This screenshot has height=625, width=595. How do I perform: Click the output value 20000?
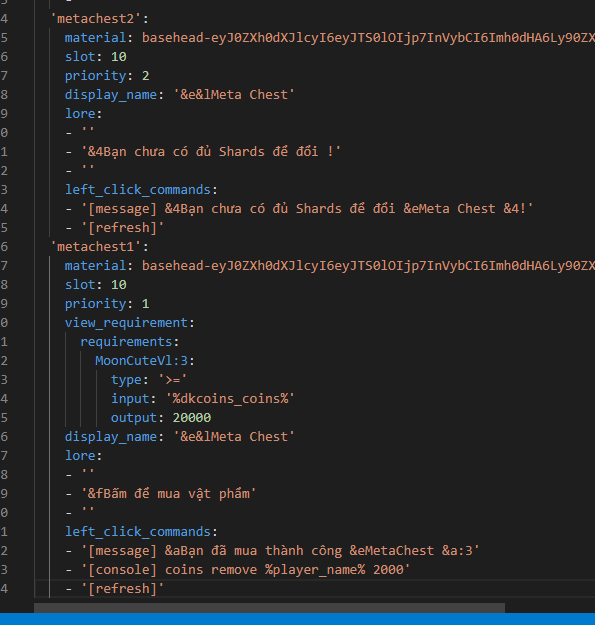point(192,418)
